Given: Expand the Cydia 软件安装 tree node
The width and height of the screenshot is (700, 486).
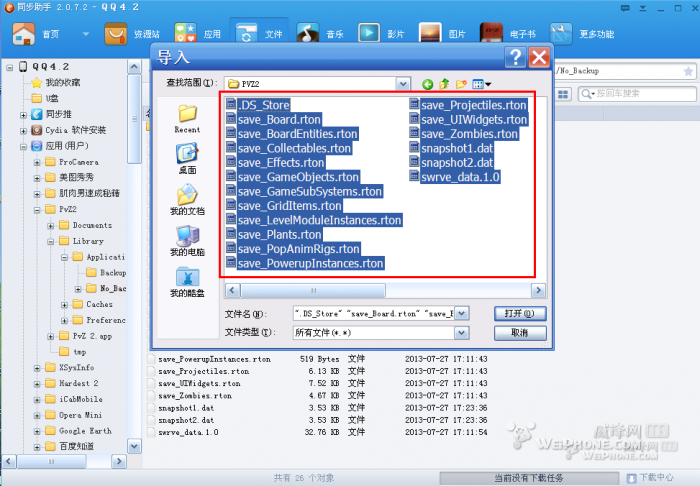Looking at the screenshot, I should click(23, 131).
